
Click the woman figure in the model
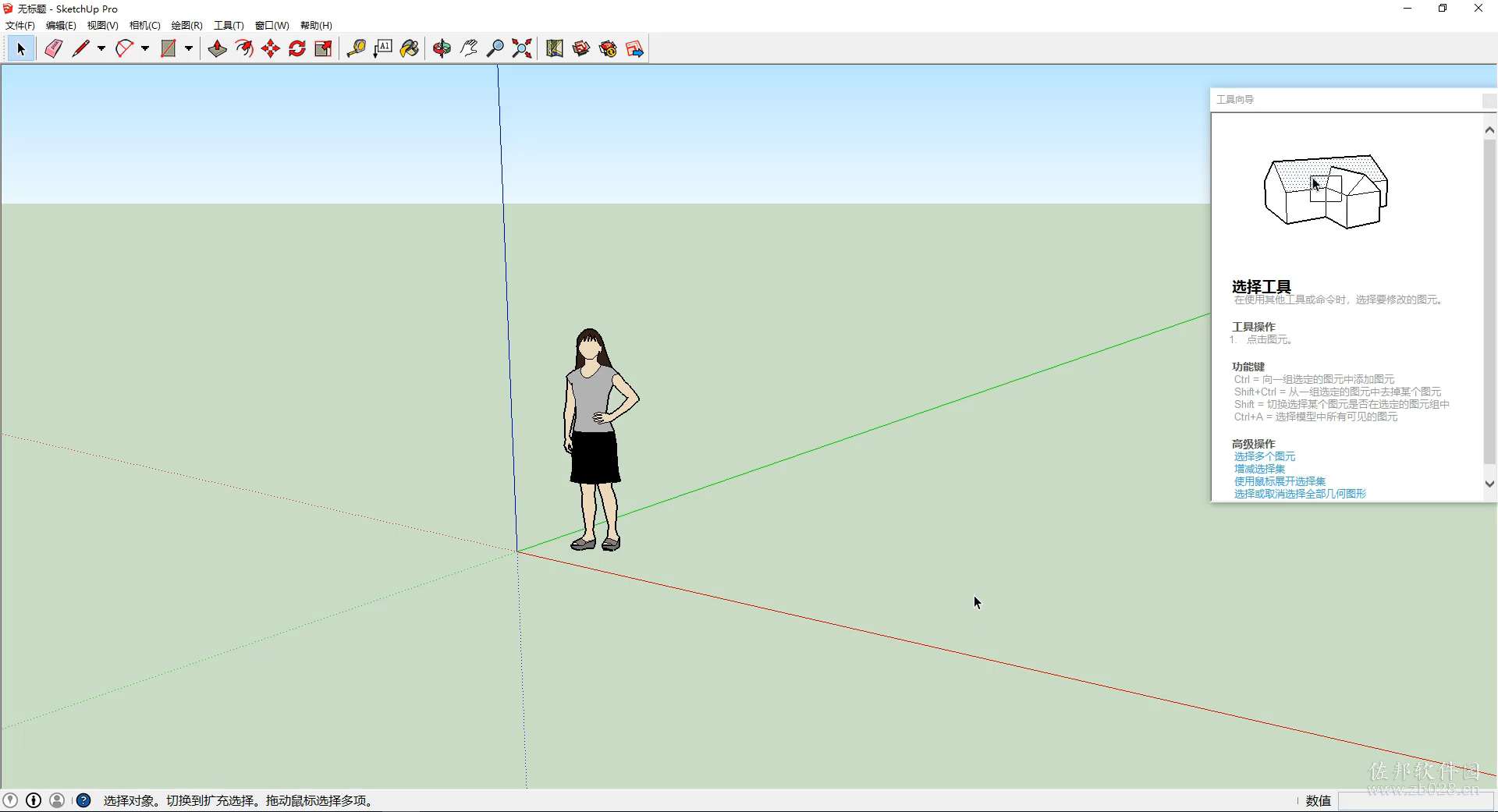[x=597, y=439]
